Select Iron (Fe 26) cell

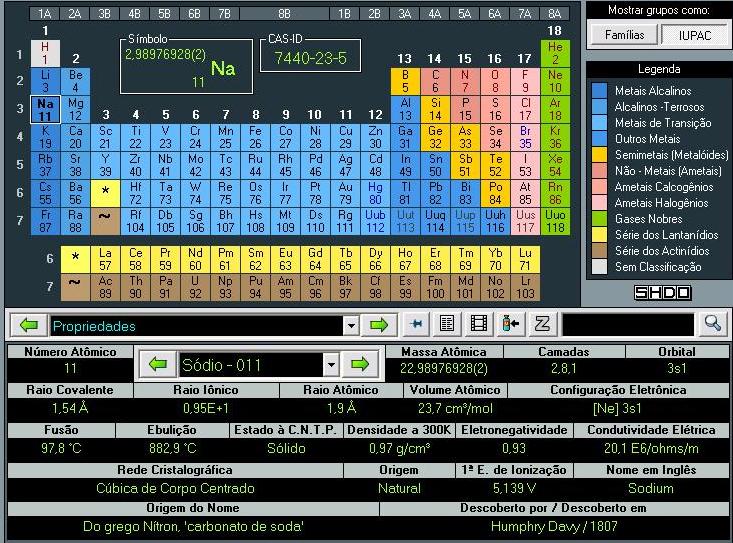coord(255,137)
